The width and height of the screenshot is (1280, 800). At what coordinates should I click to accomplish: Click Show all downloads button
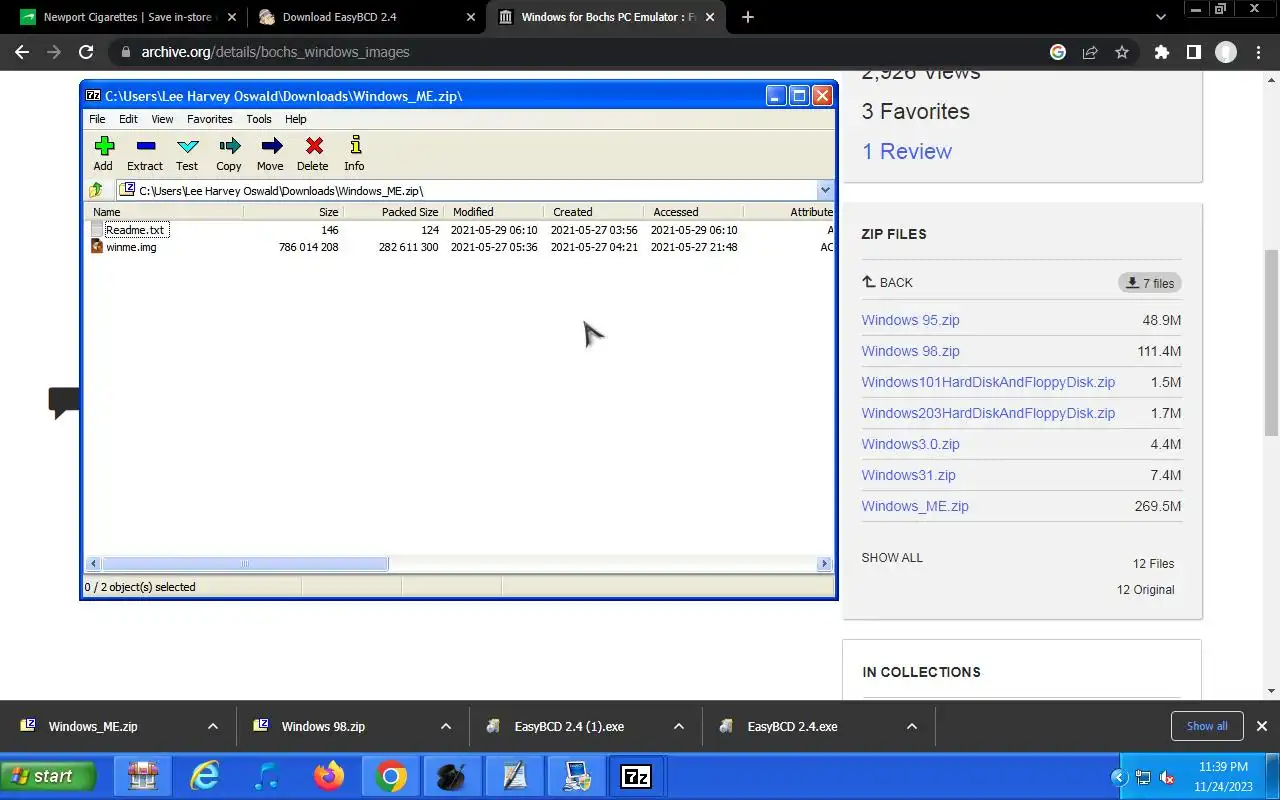point(1207,726)
